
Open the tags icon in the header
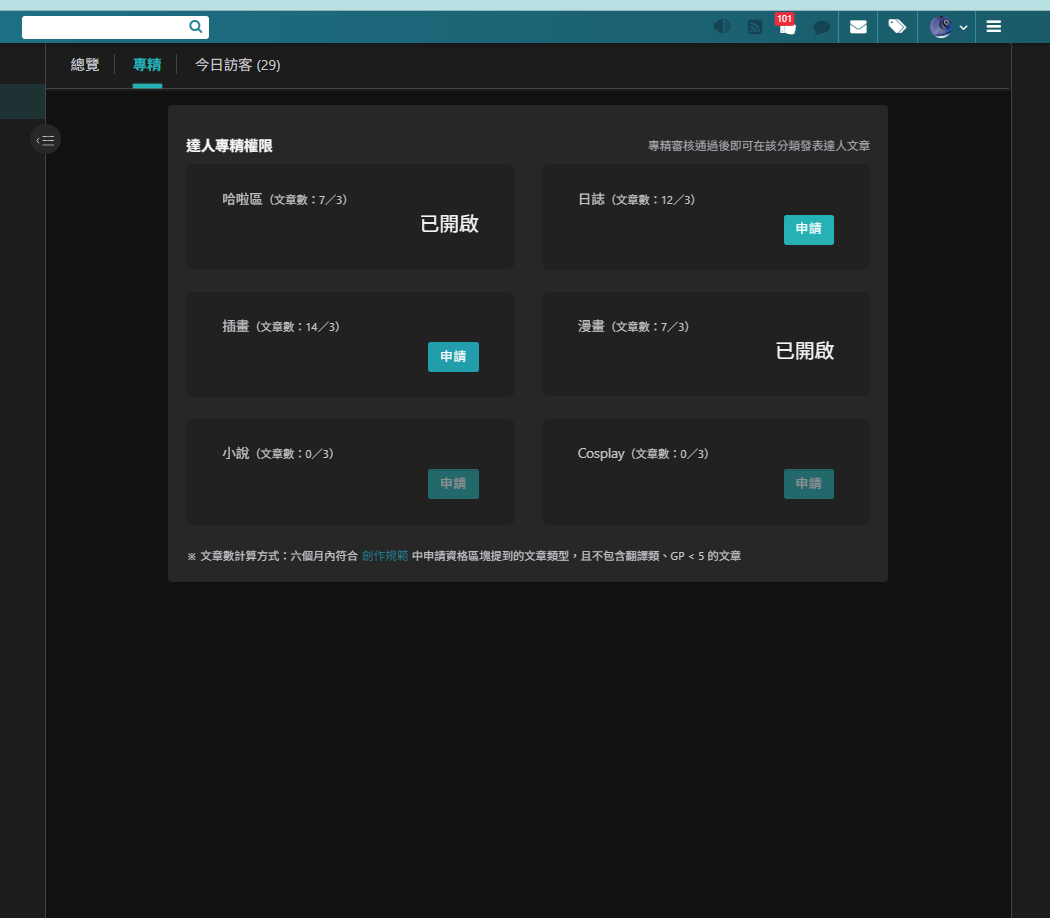897,26
